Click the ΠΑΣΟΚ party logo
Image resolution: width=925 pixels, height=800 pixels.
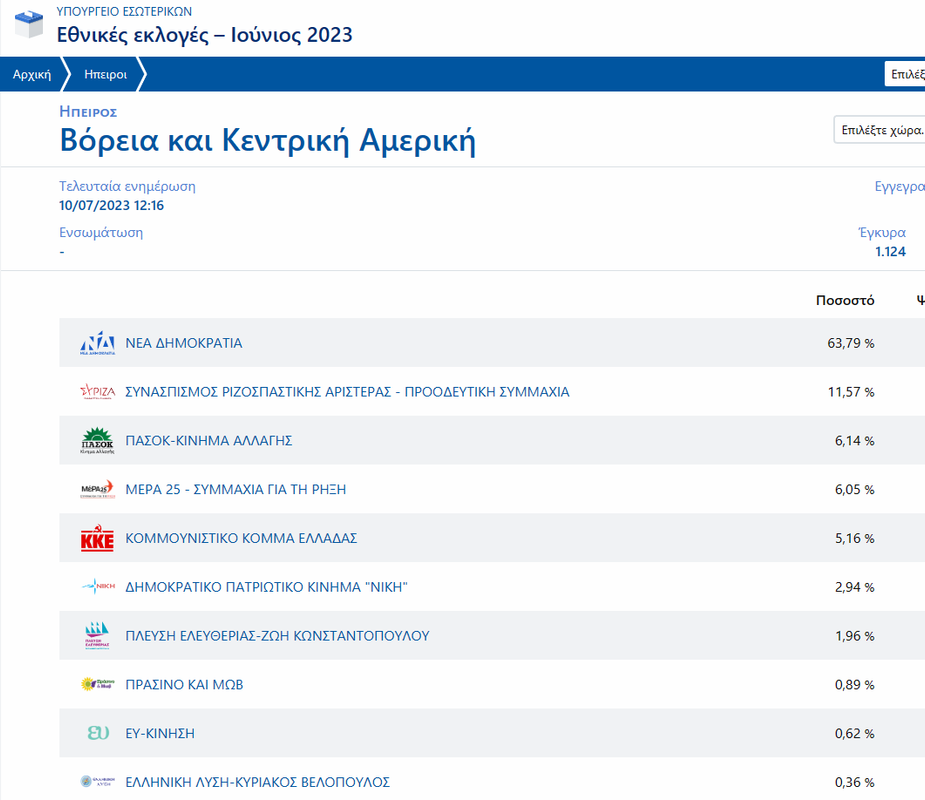click(97, 441)
